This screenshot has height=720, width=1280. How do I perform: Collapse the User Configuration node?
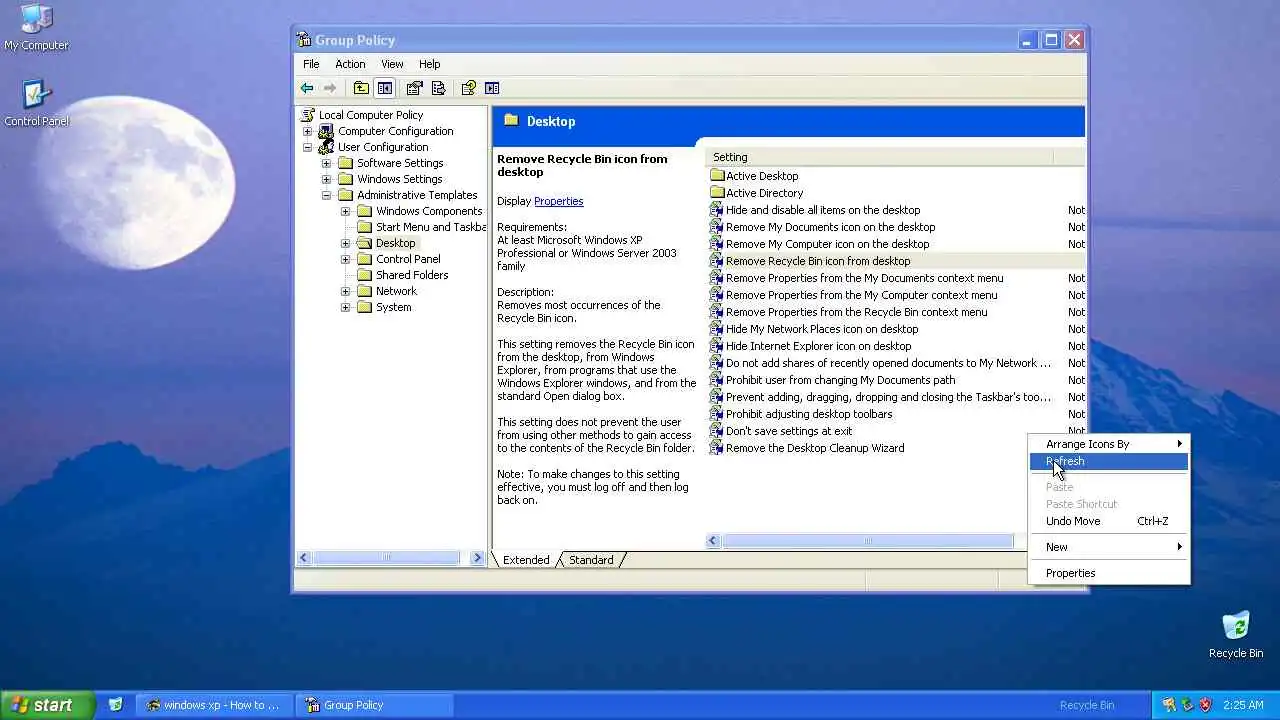coord(308,147)
